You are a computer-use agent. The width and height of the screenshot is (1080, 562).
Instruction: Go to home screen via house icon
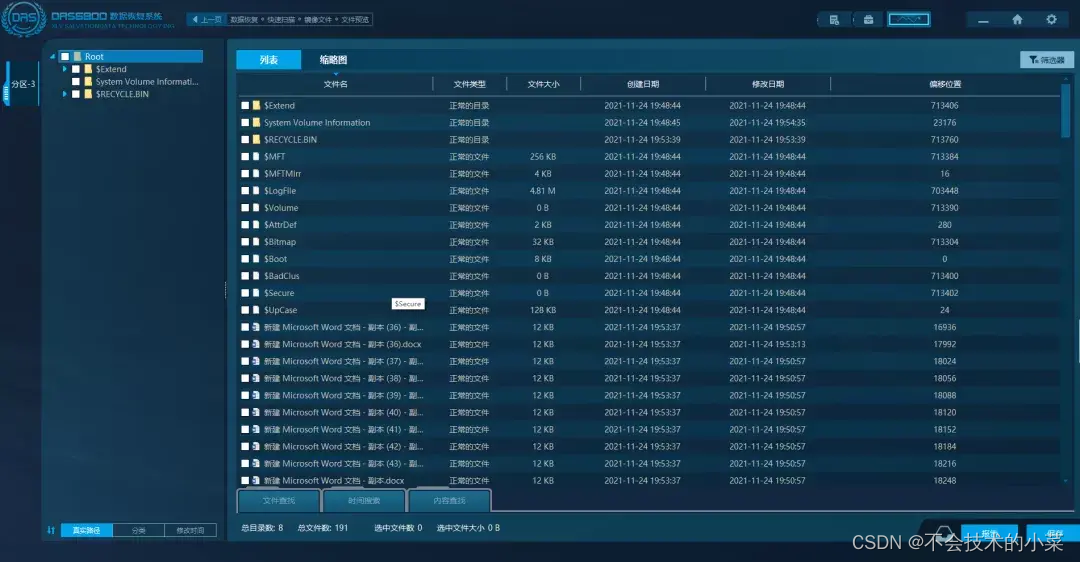pos(1017,19)
